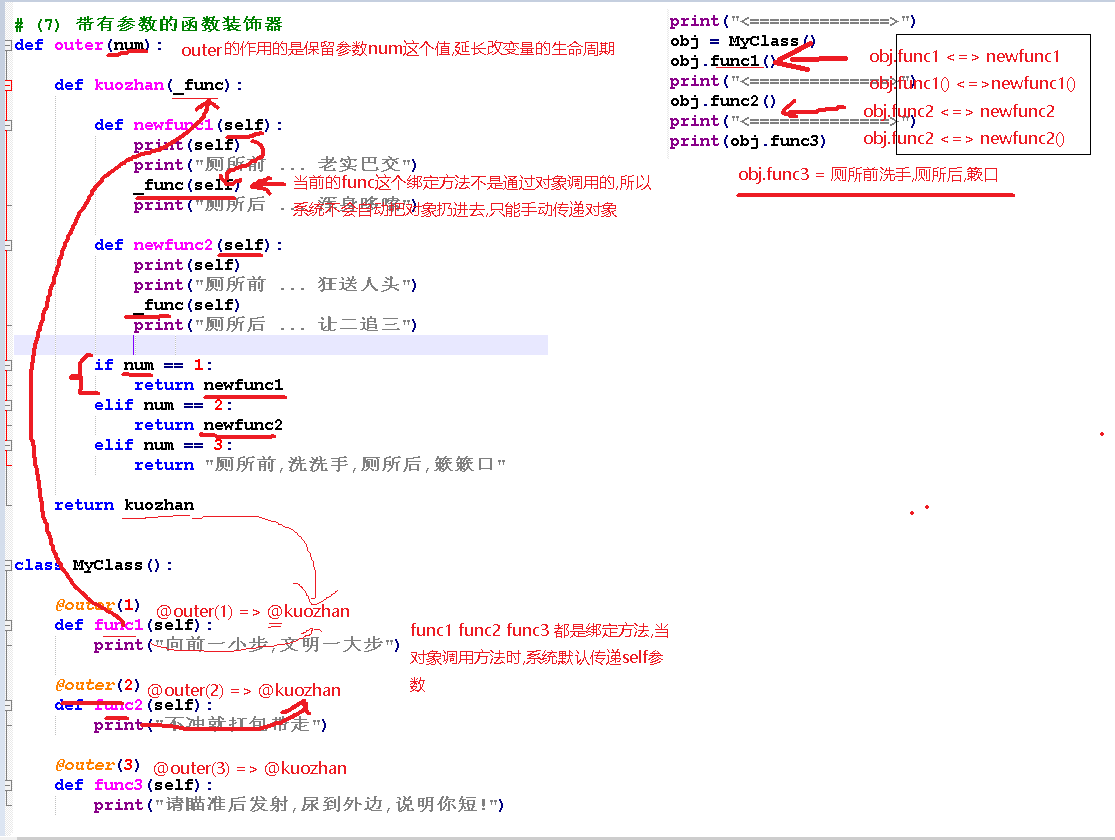Screen dimensions: 1115x840
Task: Fold the 'def func1(self)' method
Action: (9, 625)
